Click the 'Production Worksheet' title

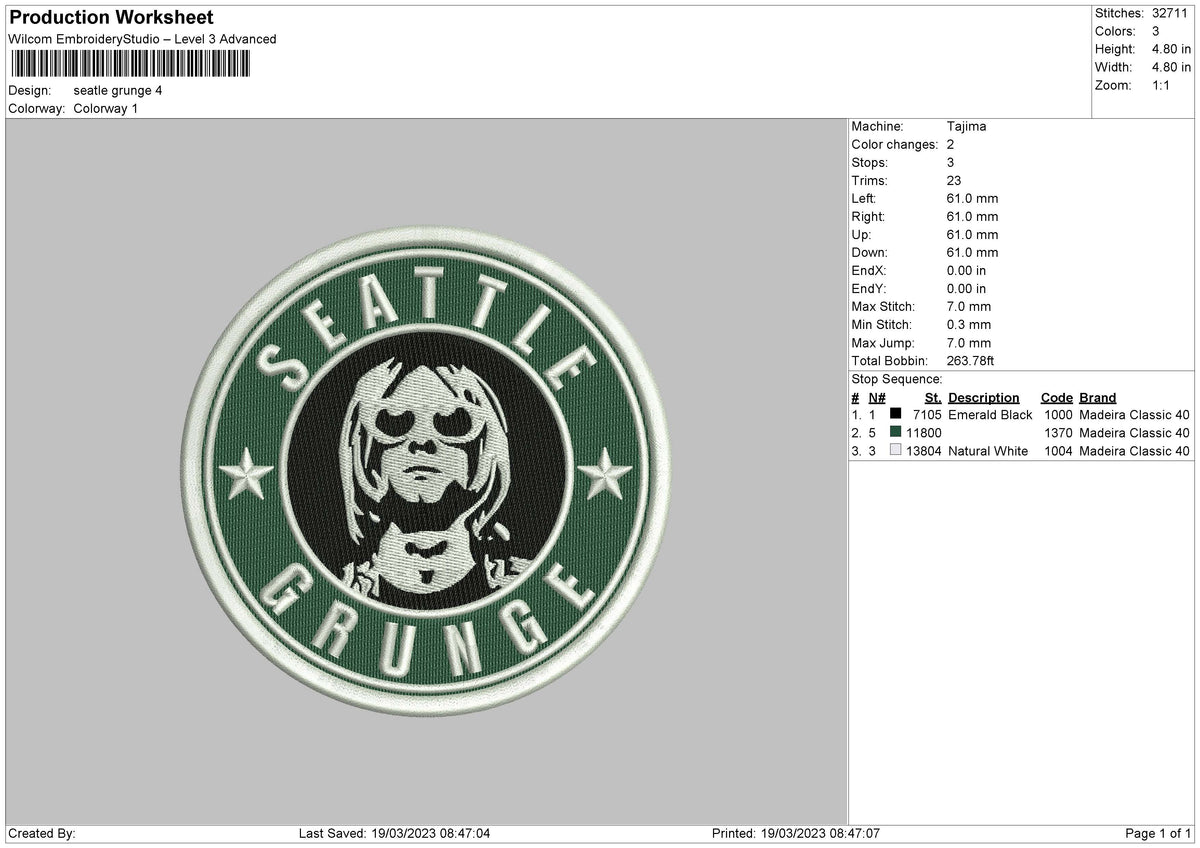click(x=111, y=18)
